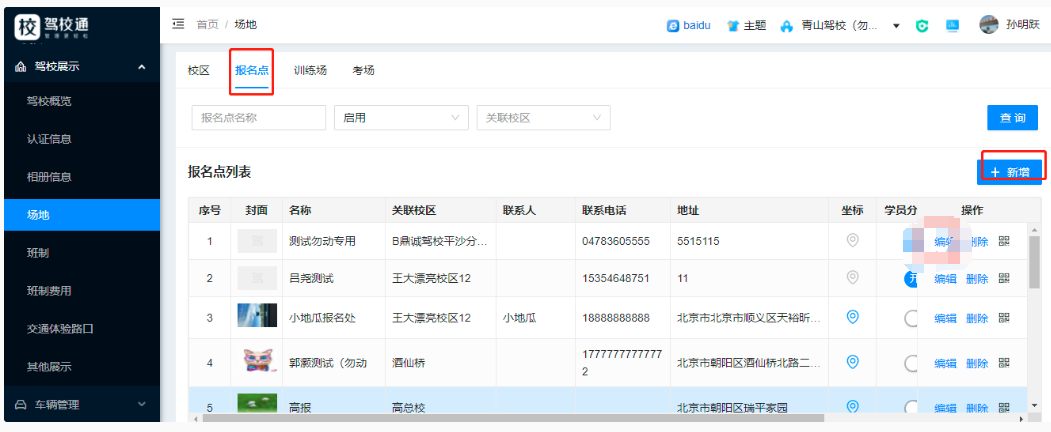Edit the 小地瓜报名处 row
Image resolution: width=1051 pixels, height=432 pixels.
[945, 318]
